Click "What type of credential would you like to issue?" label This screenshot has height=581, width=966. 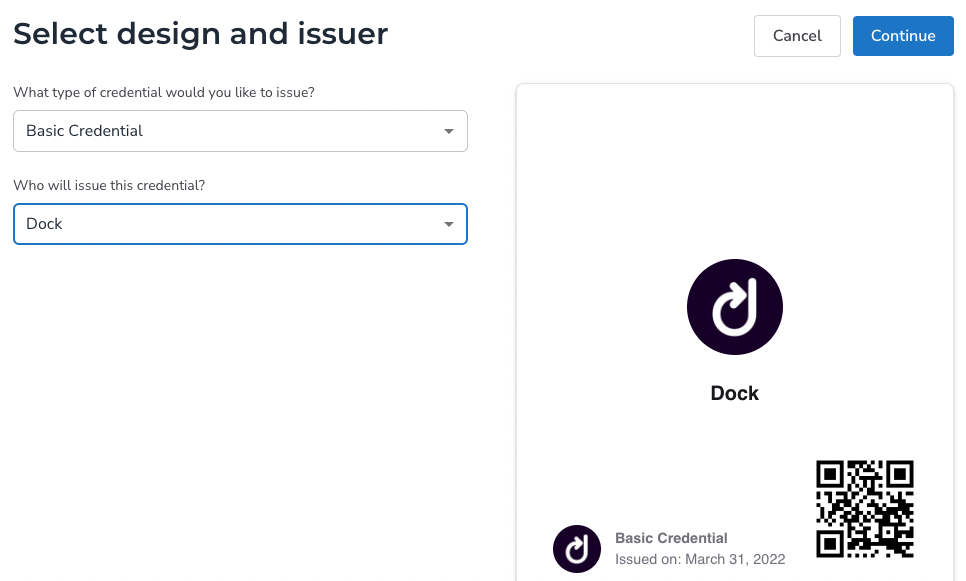coord(164,92)
